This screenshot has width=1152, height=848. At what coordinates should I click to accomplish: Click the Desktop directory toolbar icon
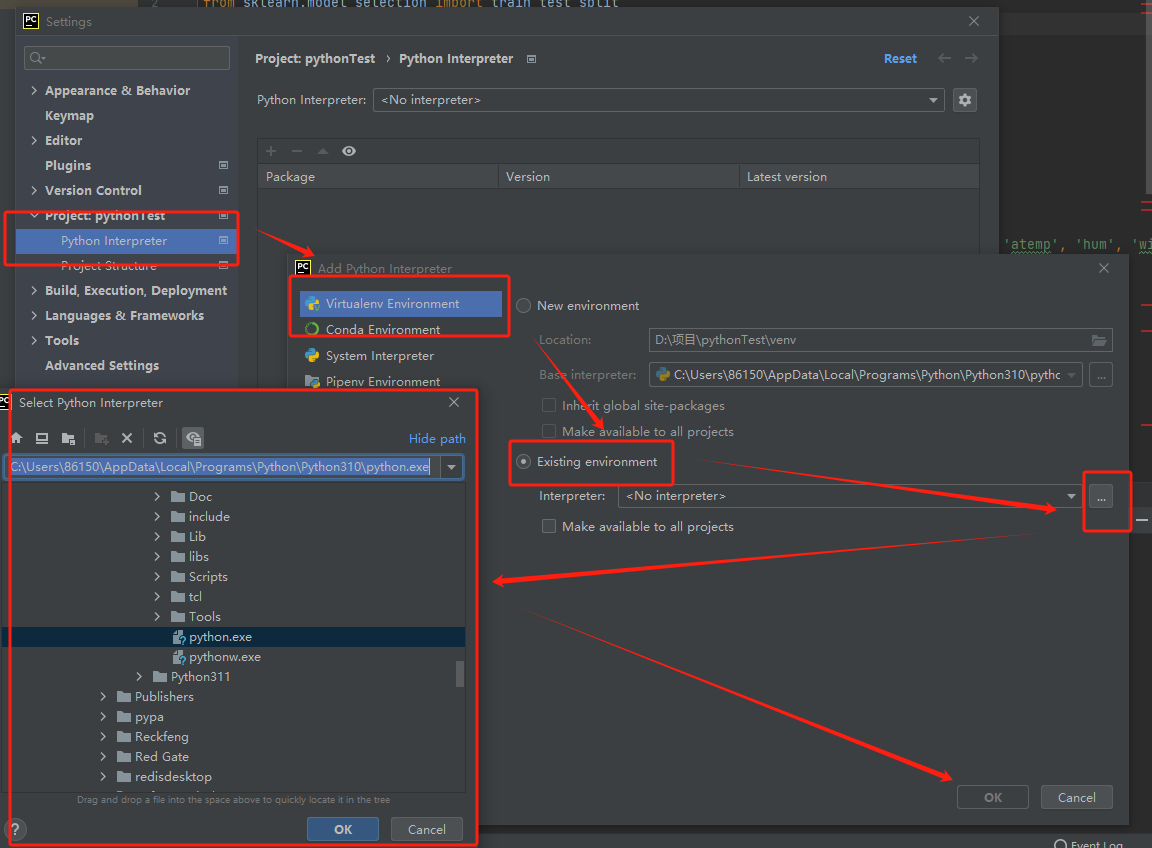pyautogui.click(x=42, y=439)
